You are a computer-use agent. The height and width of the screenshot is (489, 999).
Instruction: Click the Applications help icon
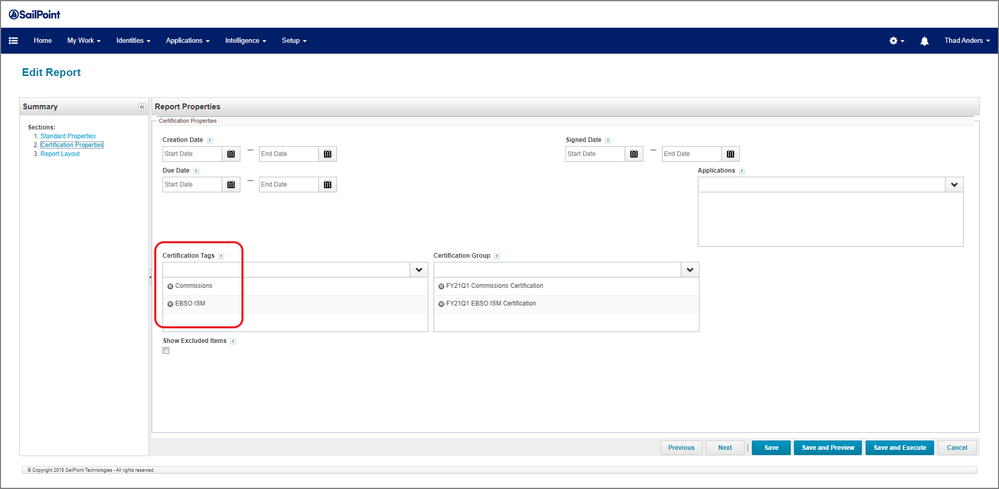(742, 171)
